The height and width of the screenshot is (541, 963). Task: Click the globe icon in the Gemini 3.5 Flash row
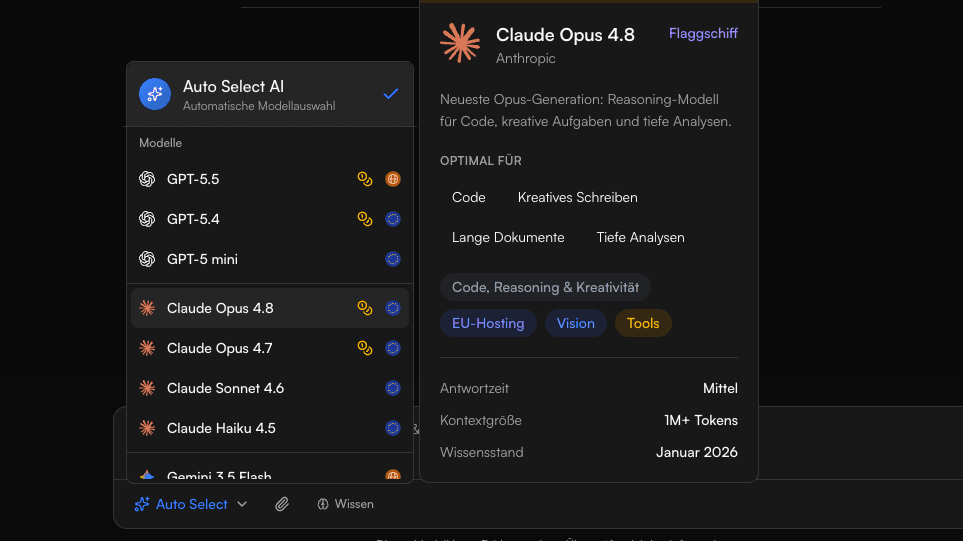point(392,475)
